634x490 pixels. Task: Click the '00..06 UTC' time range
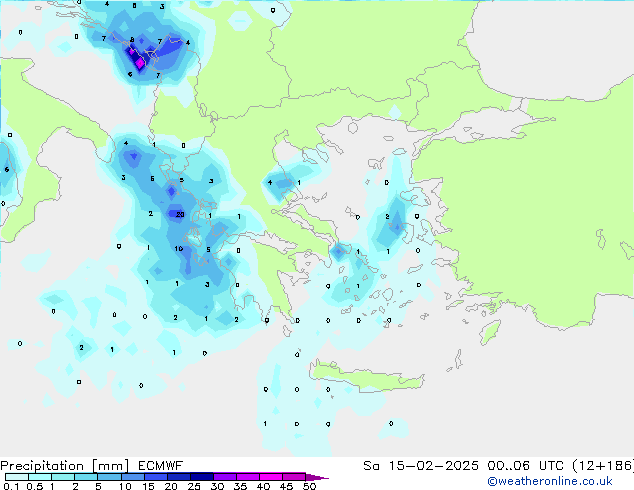525,466
